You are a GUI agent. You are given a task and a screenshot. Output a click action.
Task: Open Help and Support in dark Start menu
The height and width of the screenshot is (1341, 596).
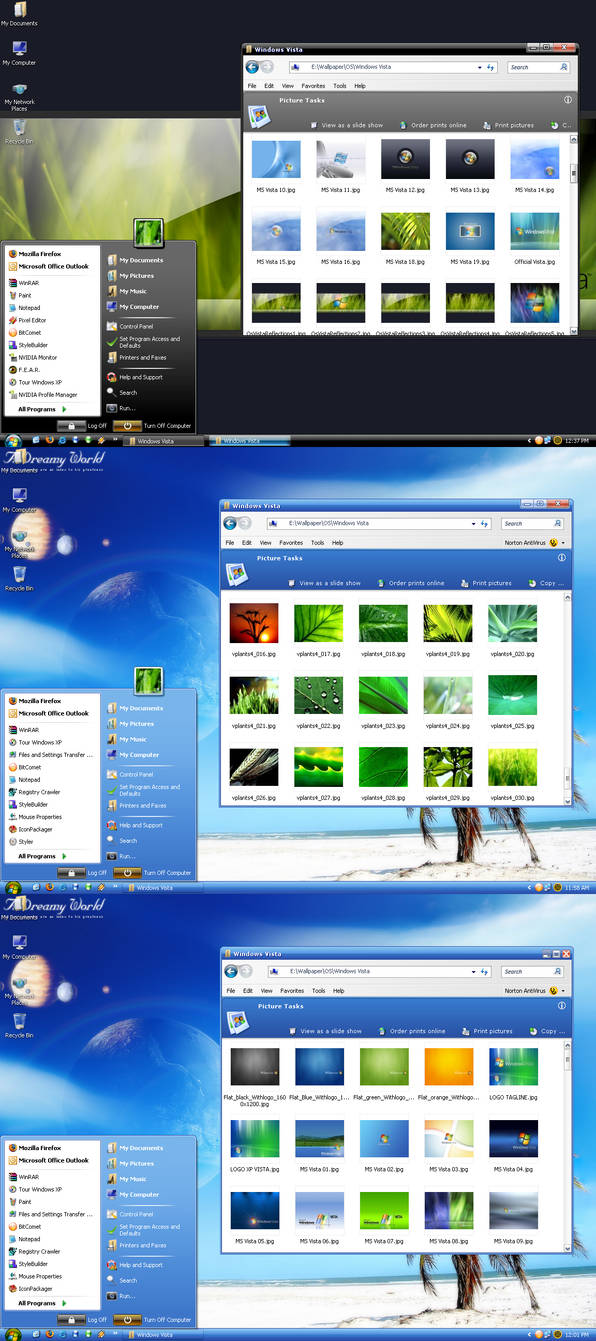click(x=134, y=377)
